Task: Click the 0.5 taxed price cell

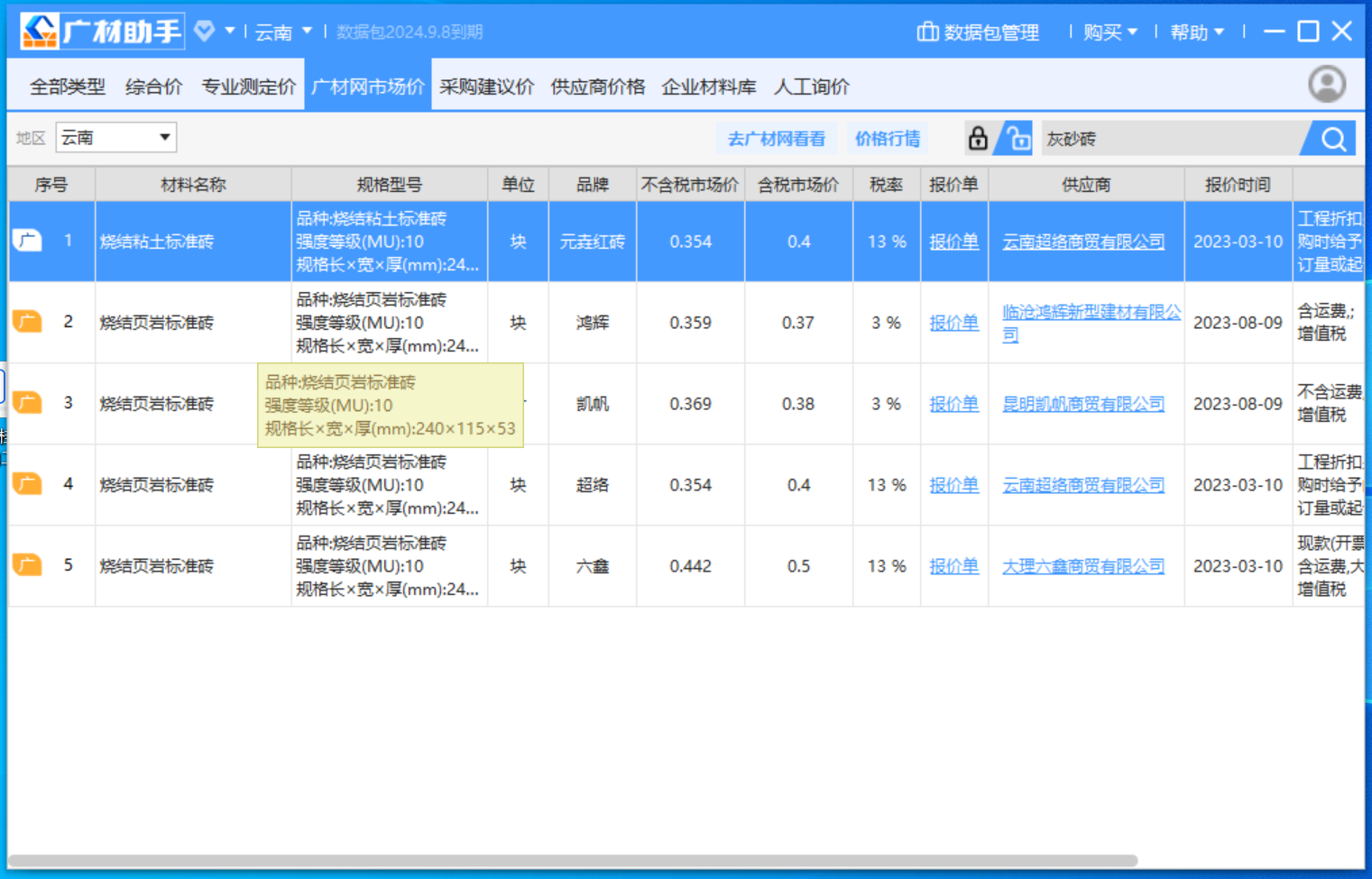Action: click(798, 566)
